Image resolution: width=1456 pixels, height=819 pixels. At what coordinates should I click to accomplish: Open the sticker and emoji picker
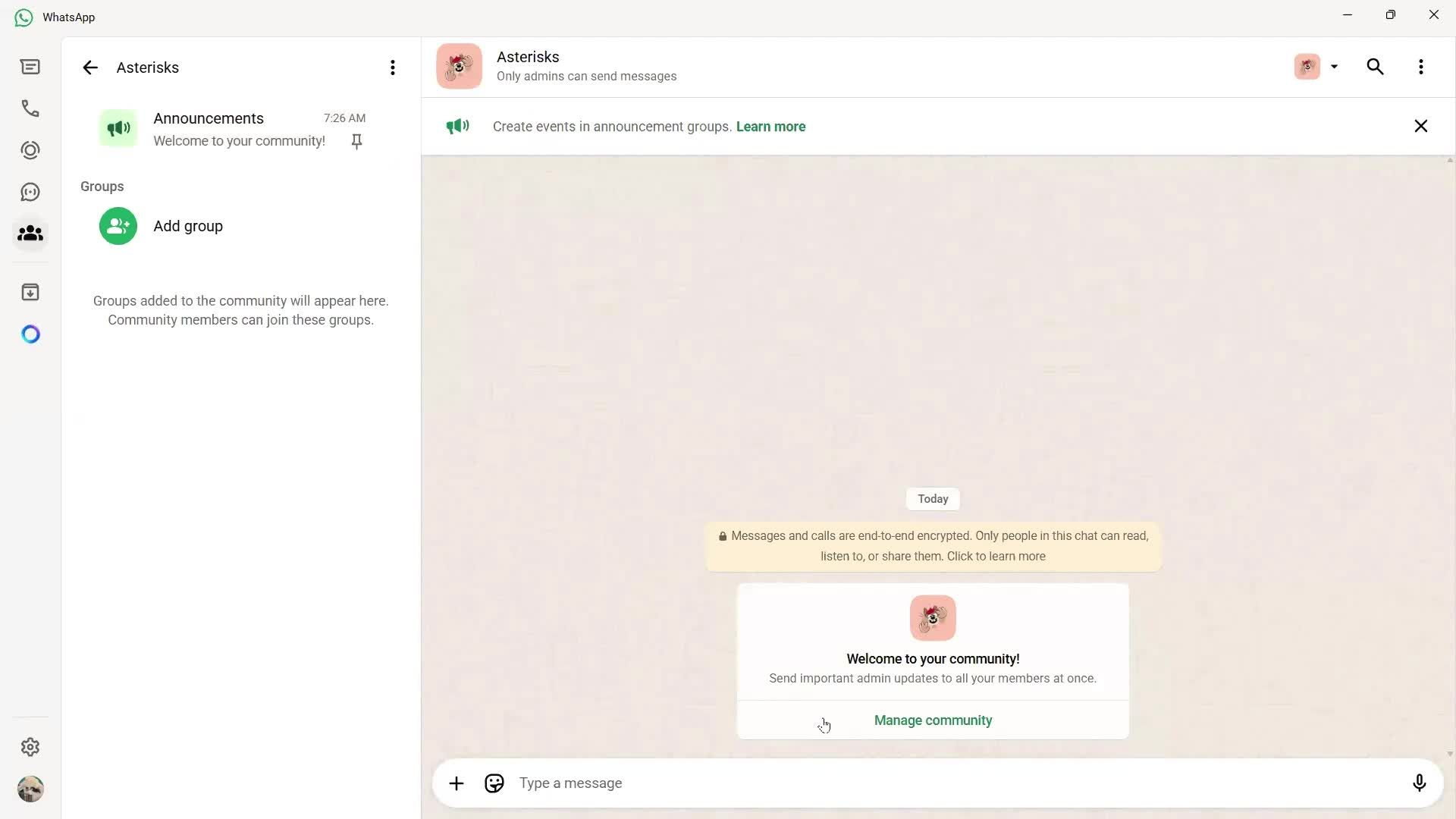click(494, 783)
